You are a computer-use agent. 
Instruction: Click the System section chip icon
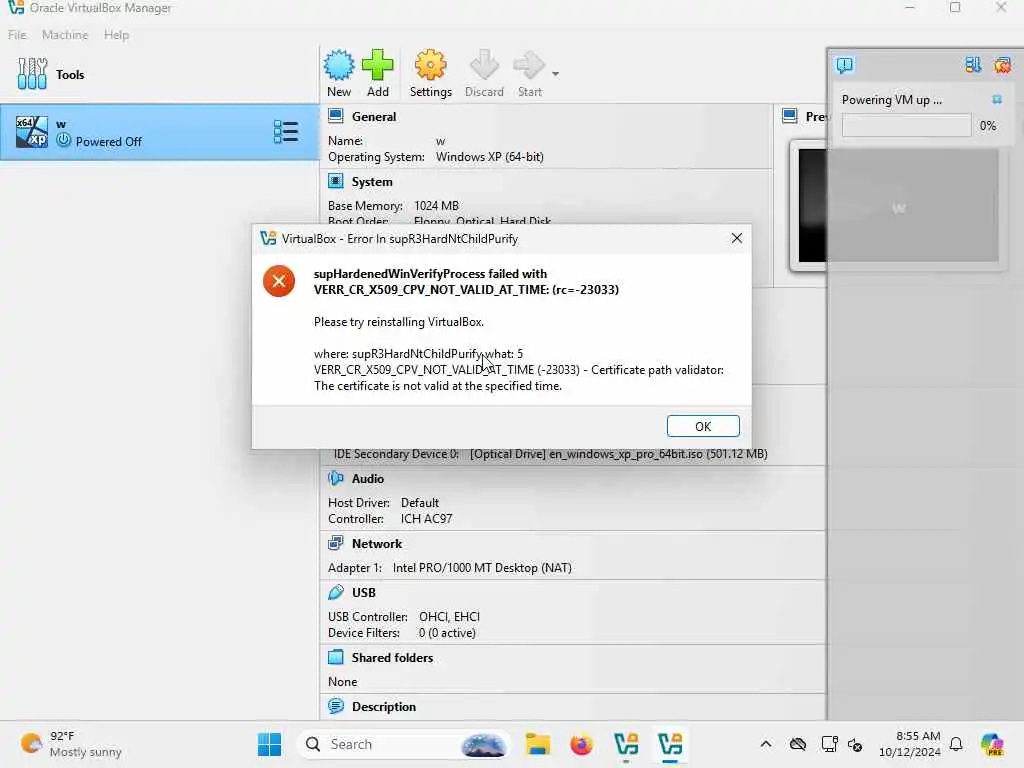[336, 181]
